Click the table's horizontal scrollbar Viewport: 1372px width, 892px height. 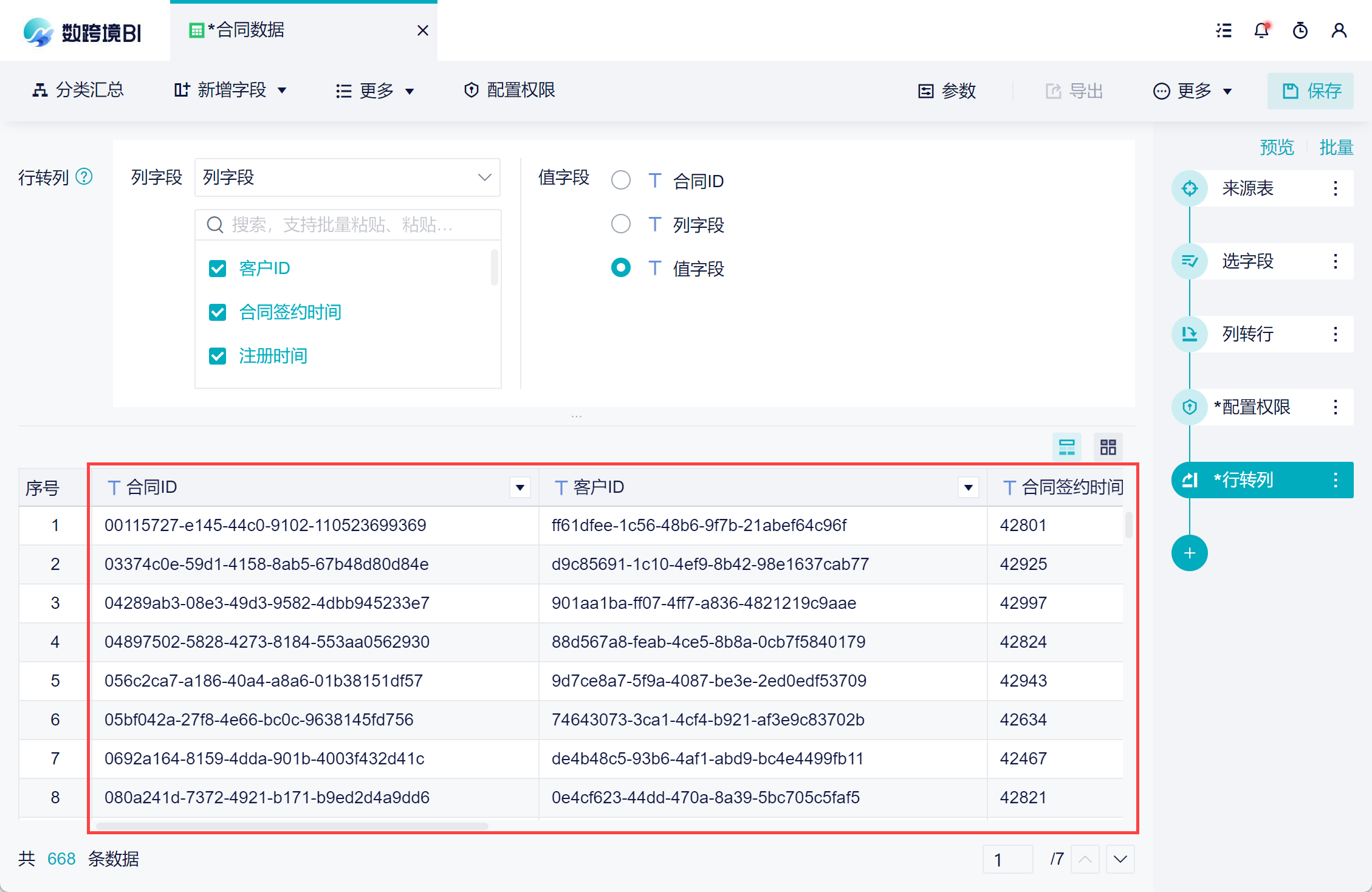292,826
